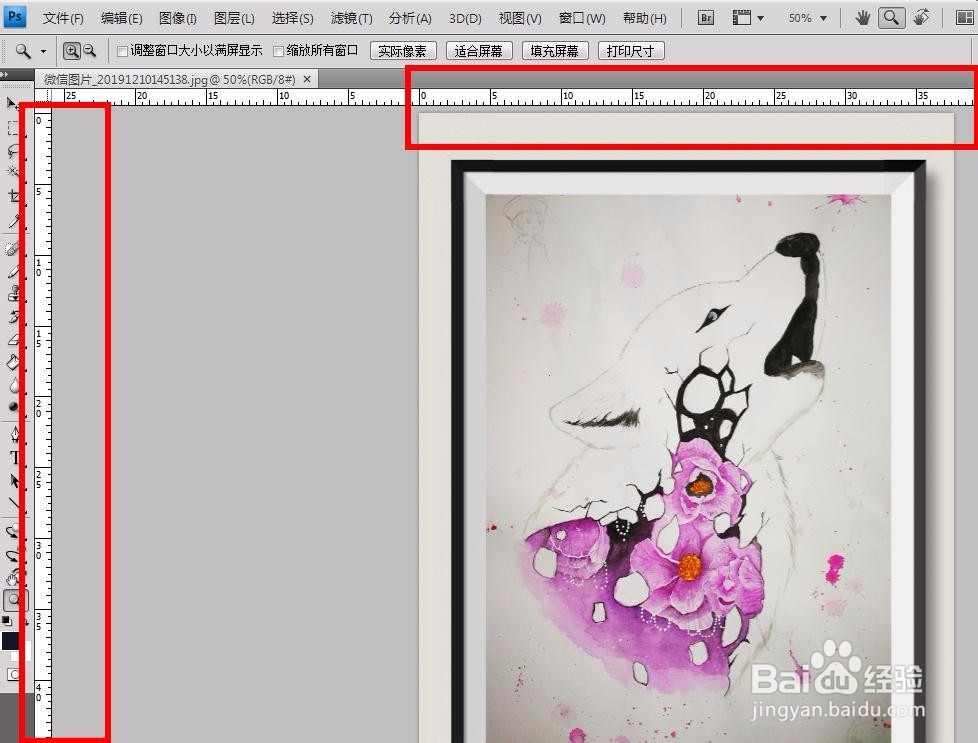Image resolution: width=978 pixels, height=743 pixels.
Task: Select the Magic Wand tool
Action: (x=12, y=172)
